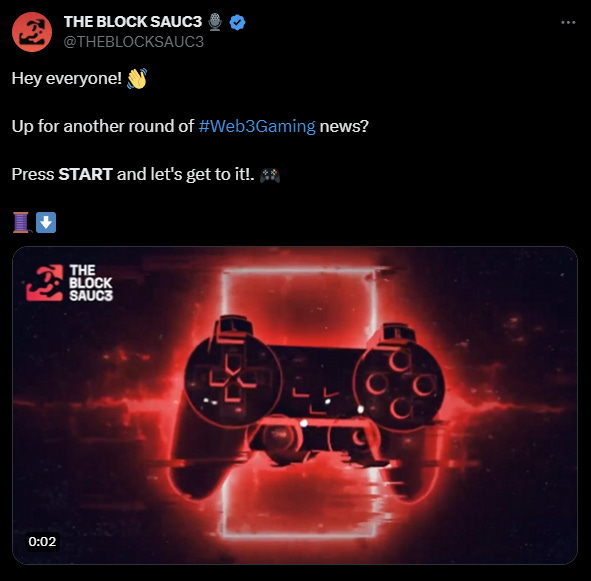This screenshot has width=591, height=581.
Task: Click the waving hand emoji
Action: click(x=137, y=78)
